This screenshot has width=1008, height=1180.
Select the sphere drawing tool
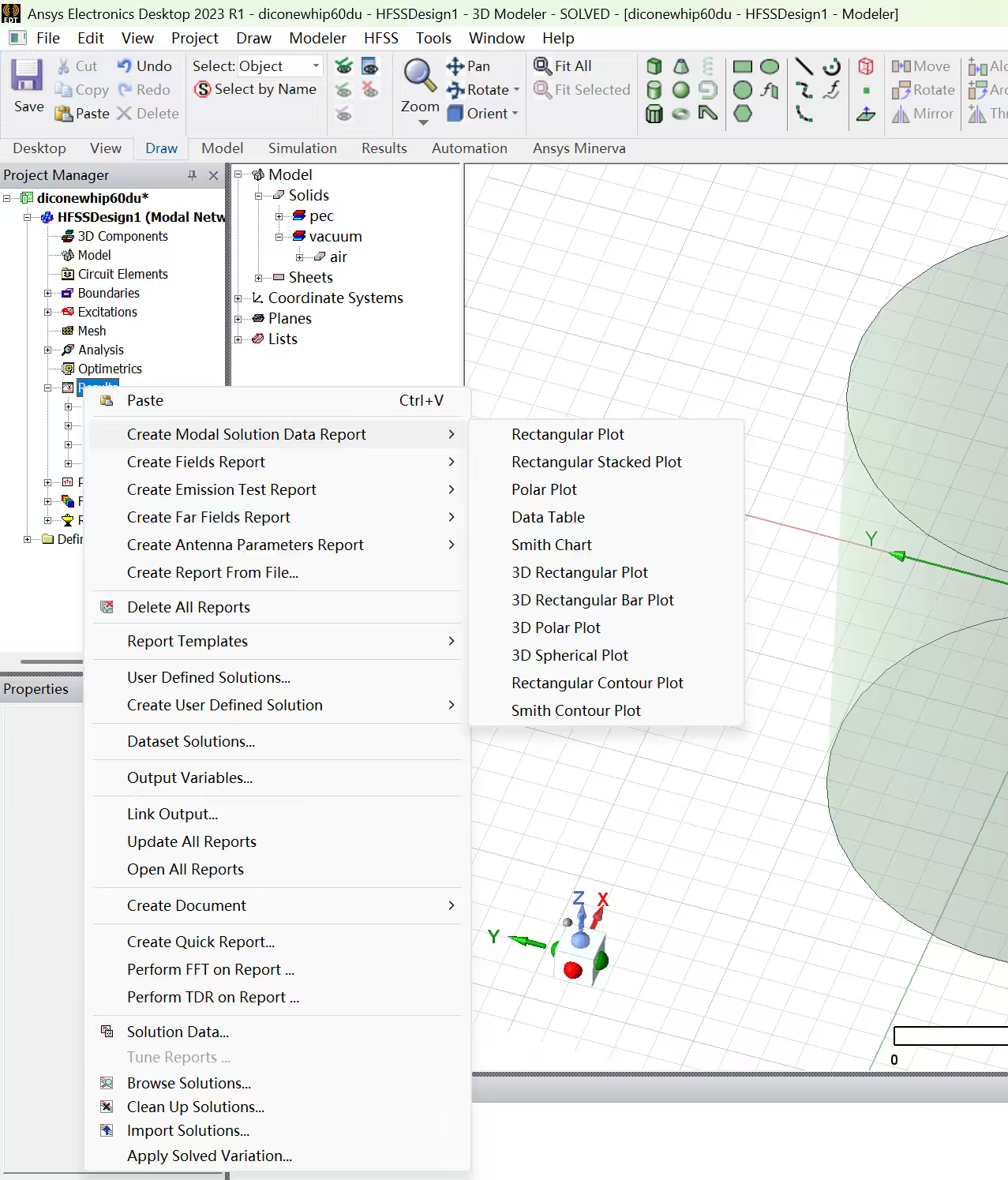coord(681,90)
